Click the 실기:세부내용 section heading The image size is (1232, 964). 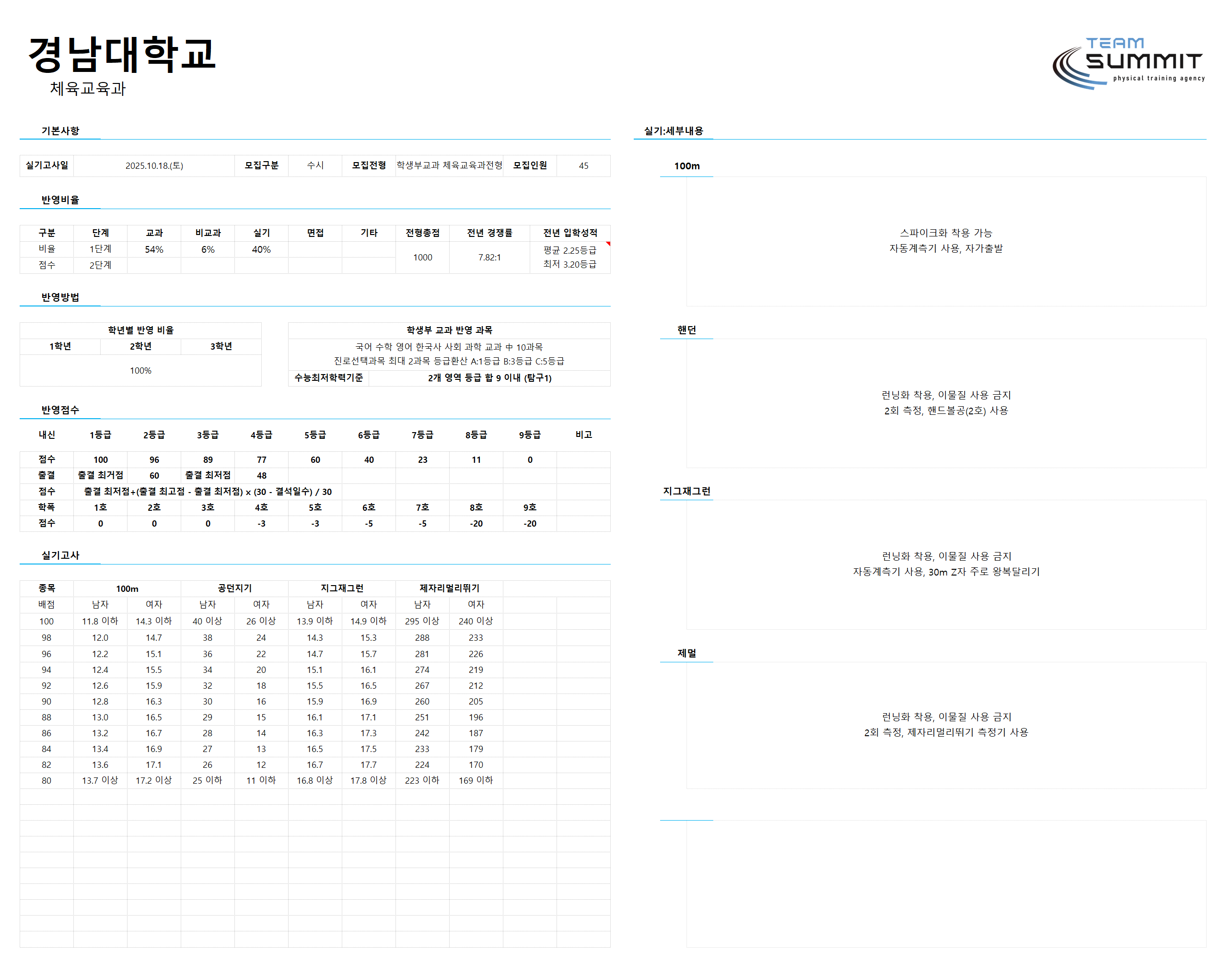(x=674, y=130)
